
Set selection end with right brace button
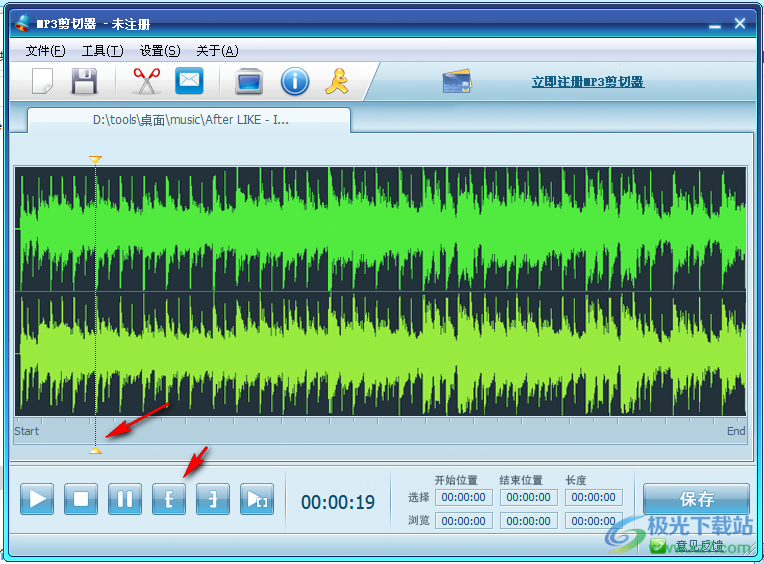click(212, 499)
